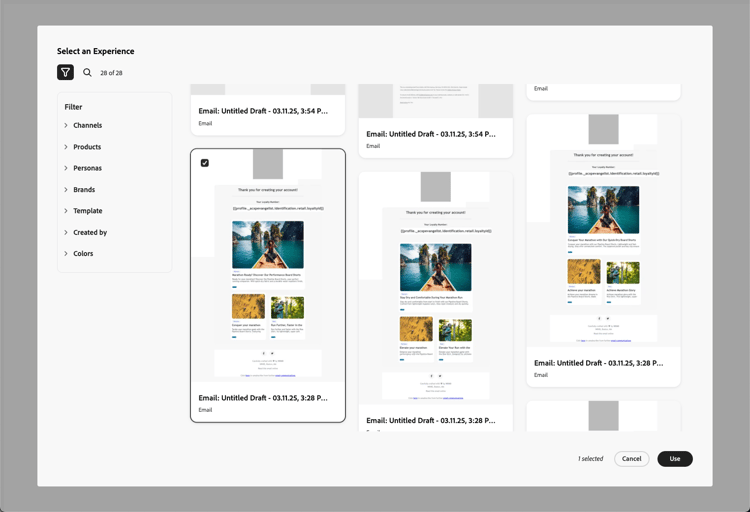Screen dimensions: 750x512
Task: Click the right column card's 3:28 title
Action: point(598,363)
